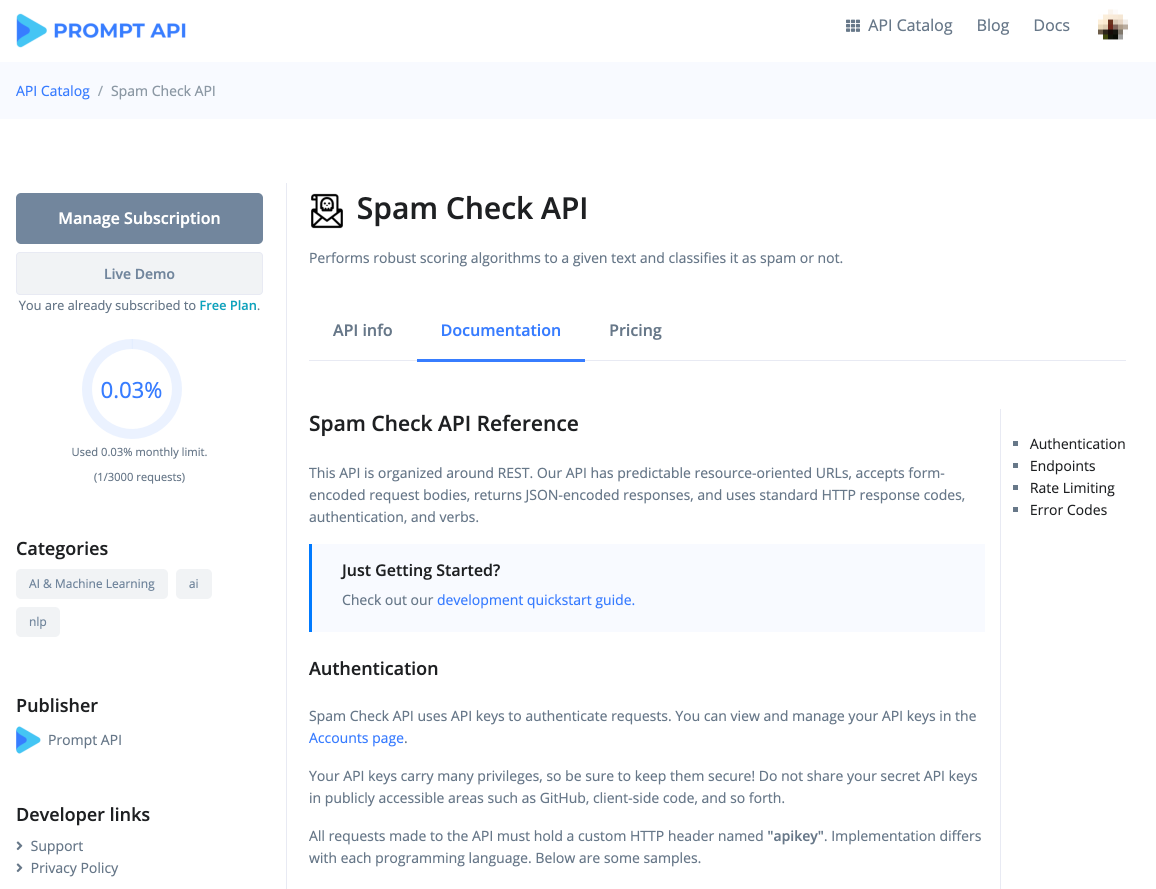Open the Support developer link
Screen dimensions: 1156x889
(57, 846)
